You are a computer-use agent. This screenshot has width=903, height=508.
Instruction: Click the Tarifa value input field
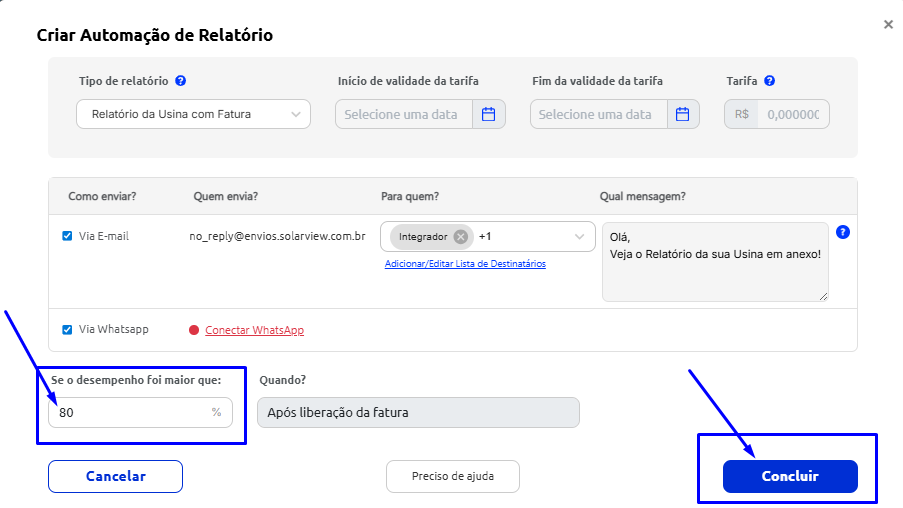pyautogui.click(x=792, y=114)
